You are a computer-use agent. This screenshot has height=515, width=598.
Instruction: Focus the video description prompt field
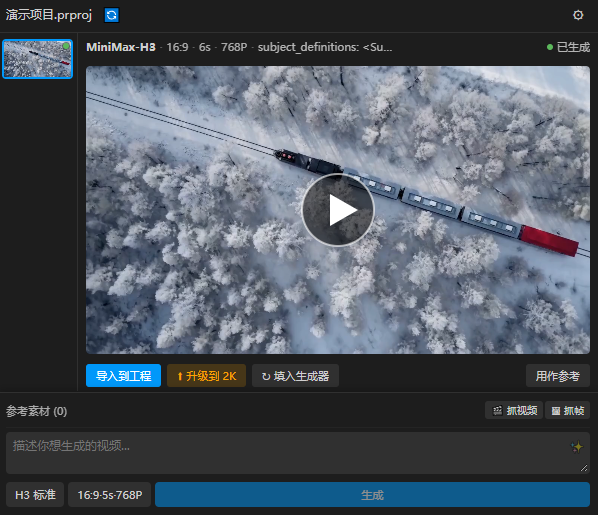(x=297, y=453)
